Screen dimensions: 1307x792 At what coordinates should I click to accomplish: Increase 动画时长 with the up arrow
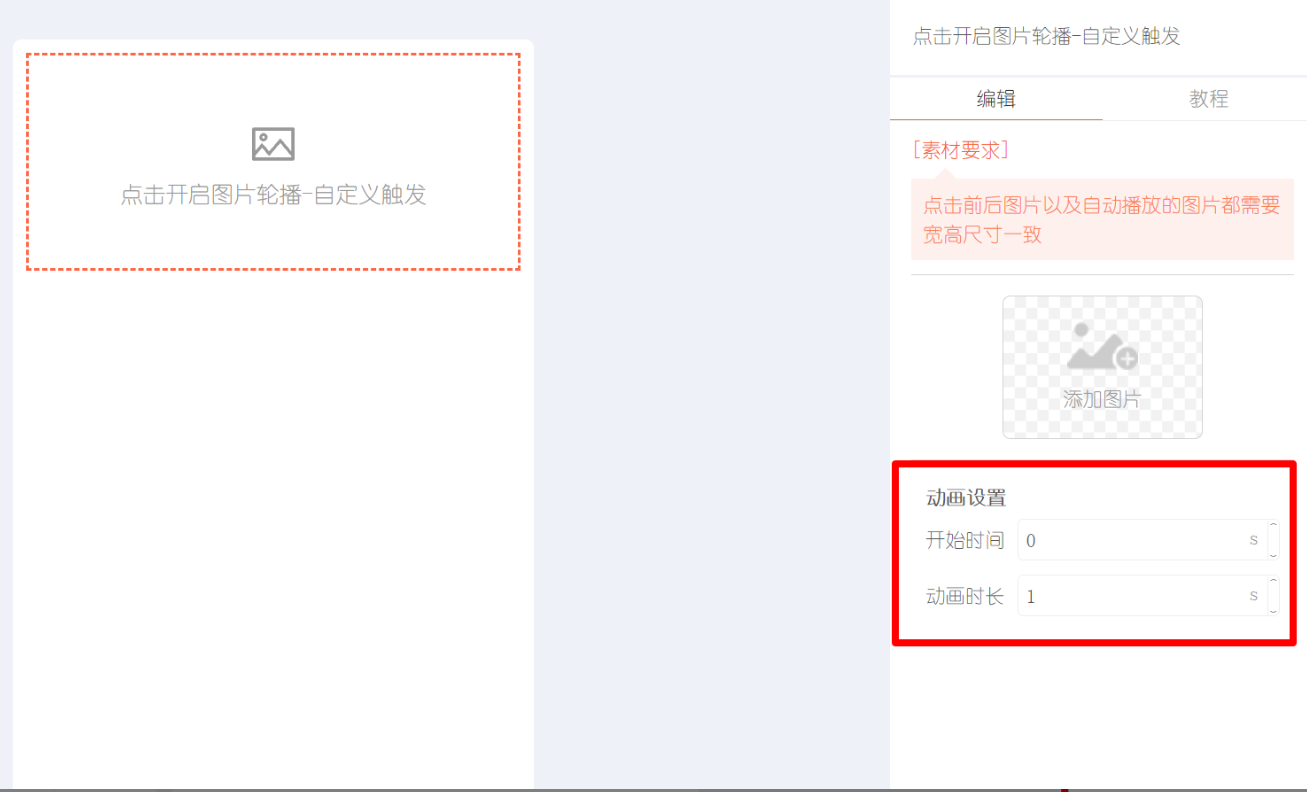click(x=1273, y=583)
